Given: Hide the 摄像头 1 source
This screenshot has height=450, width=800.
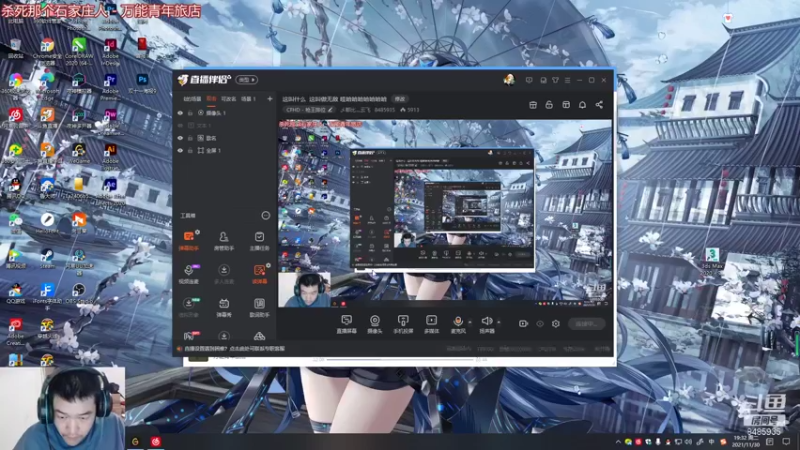Looking at the screenshot, I should click(180, 113).
